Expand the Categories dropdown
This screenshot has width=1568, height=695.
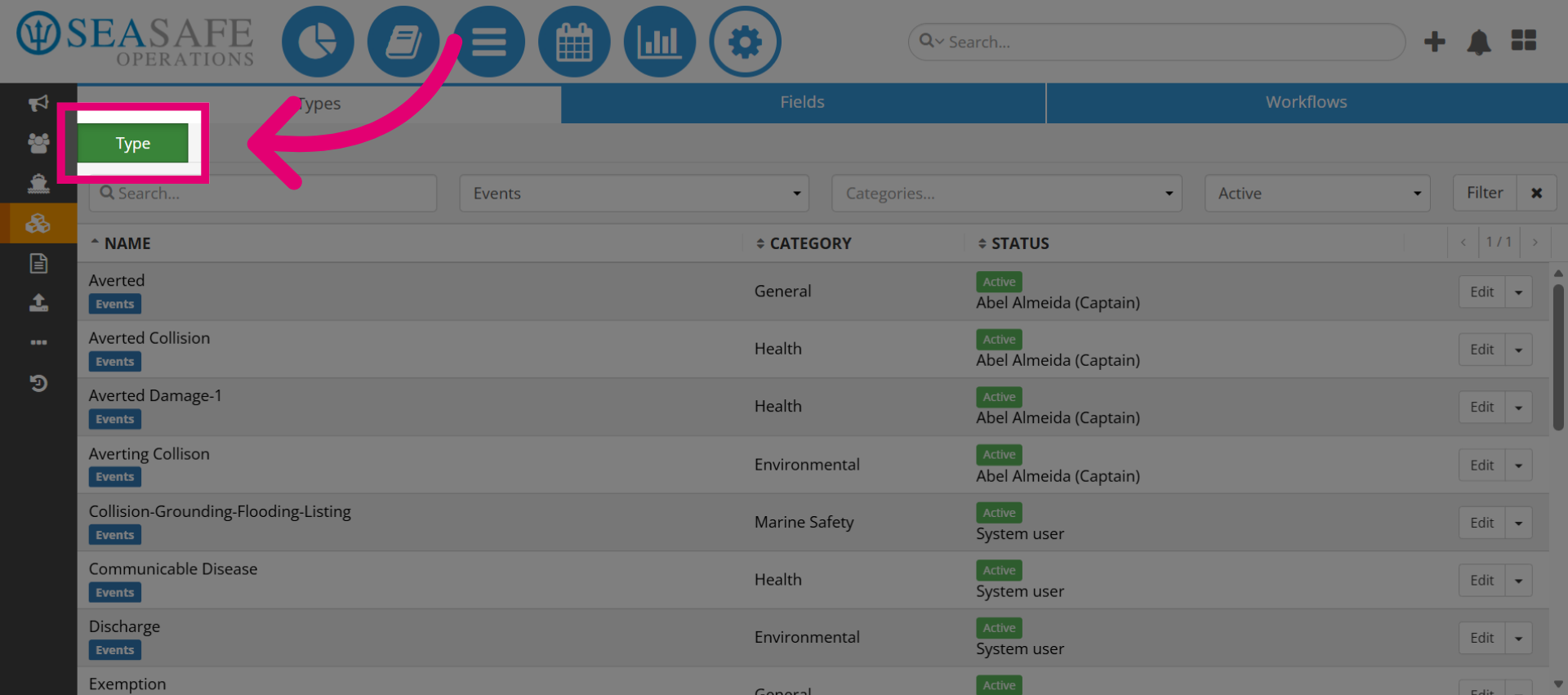(1006, 194)
